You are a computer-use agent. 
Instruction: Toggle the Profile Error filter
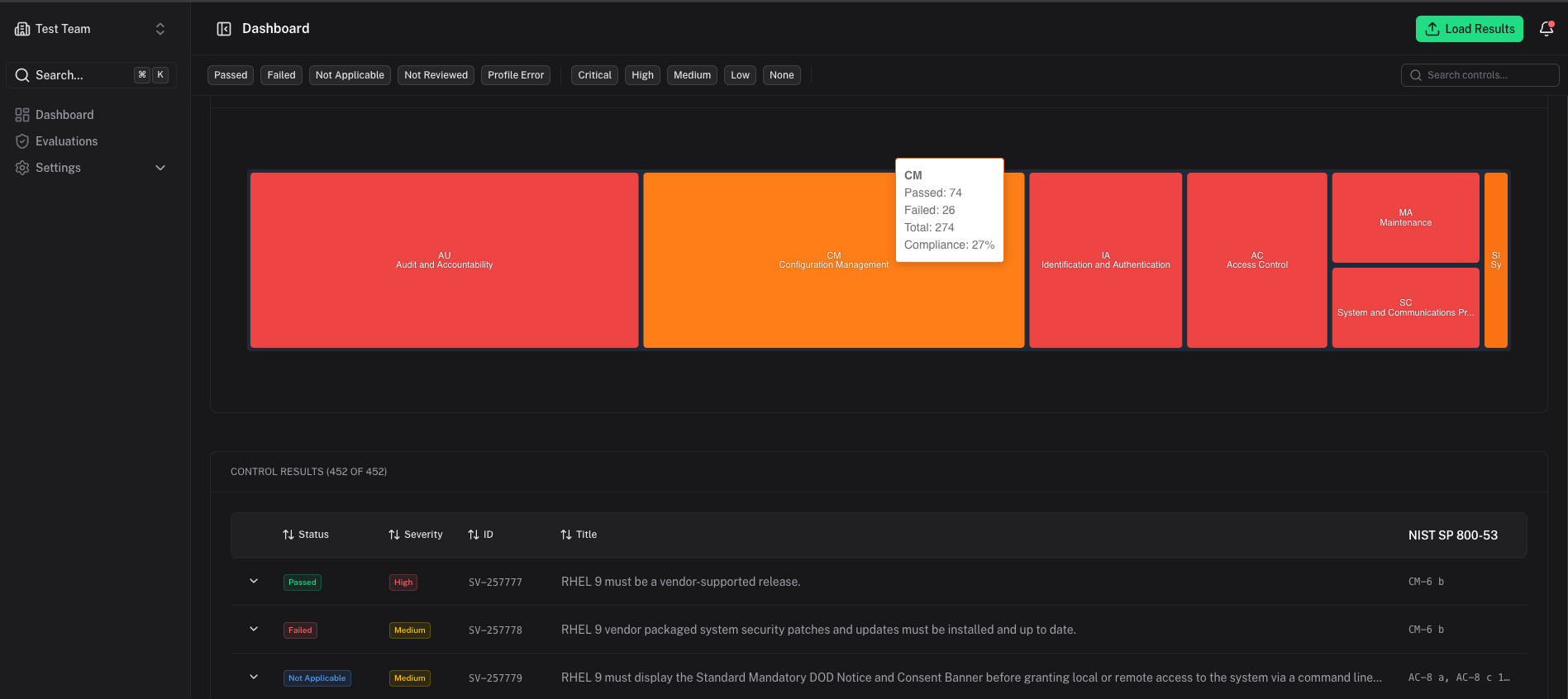[516, 75]
